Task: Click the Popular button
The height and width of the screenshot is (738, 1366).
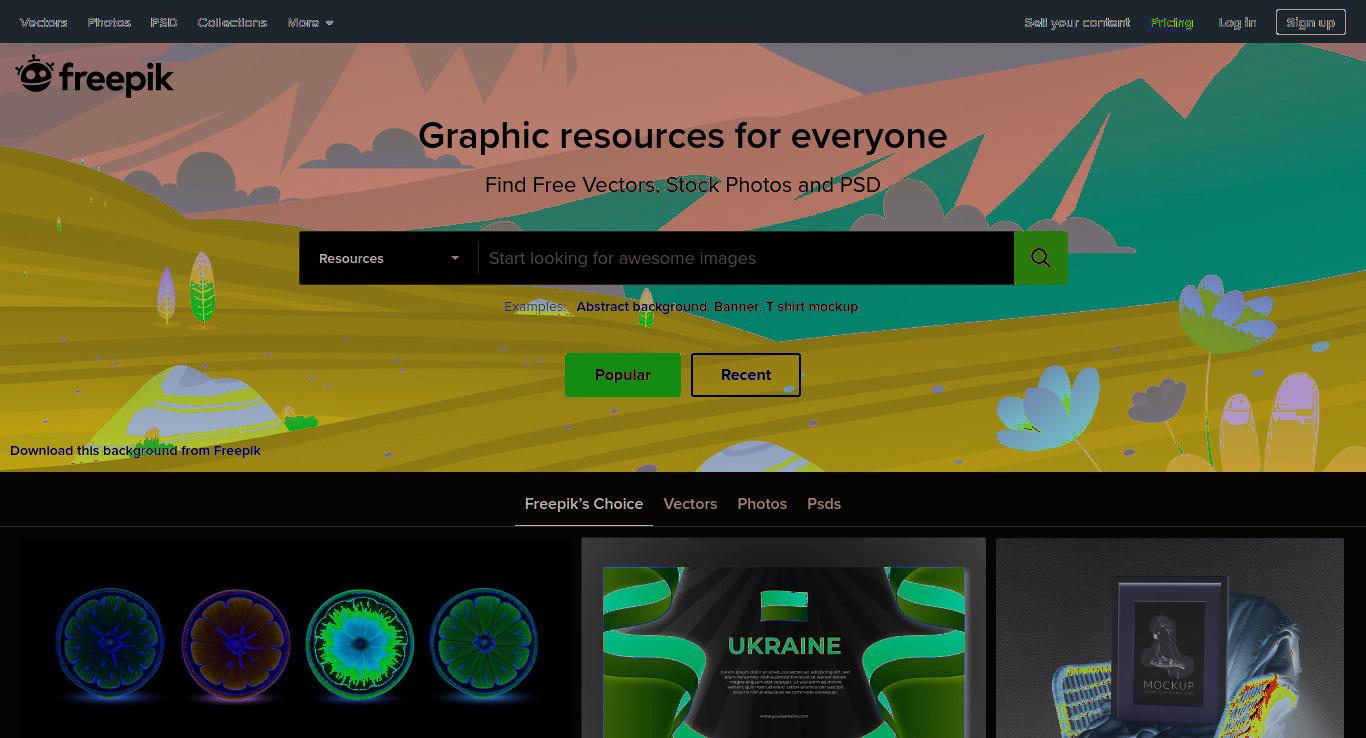Action: [x=623, y=375]
